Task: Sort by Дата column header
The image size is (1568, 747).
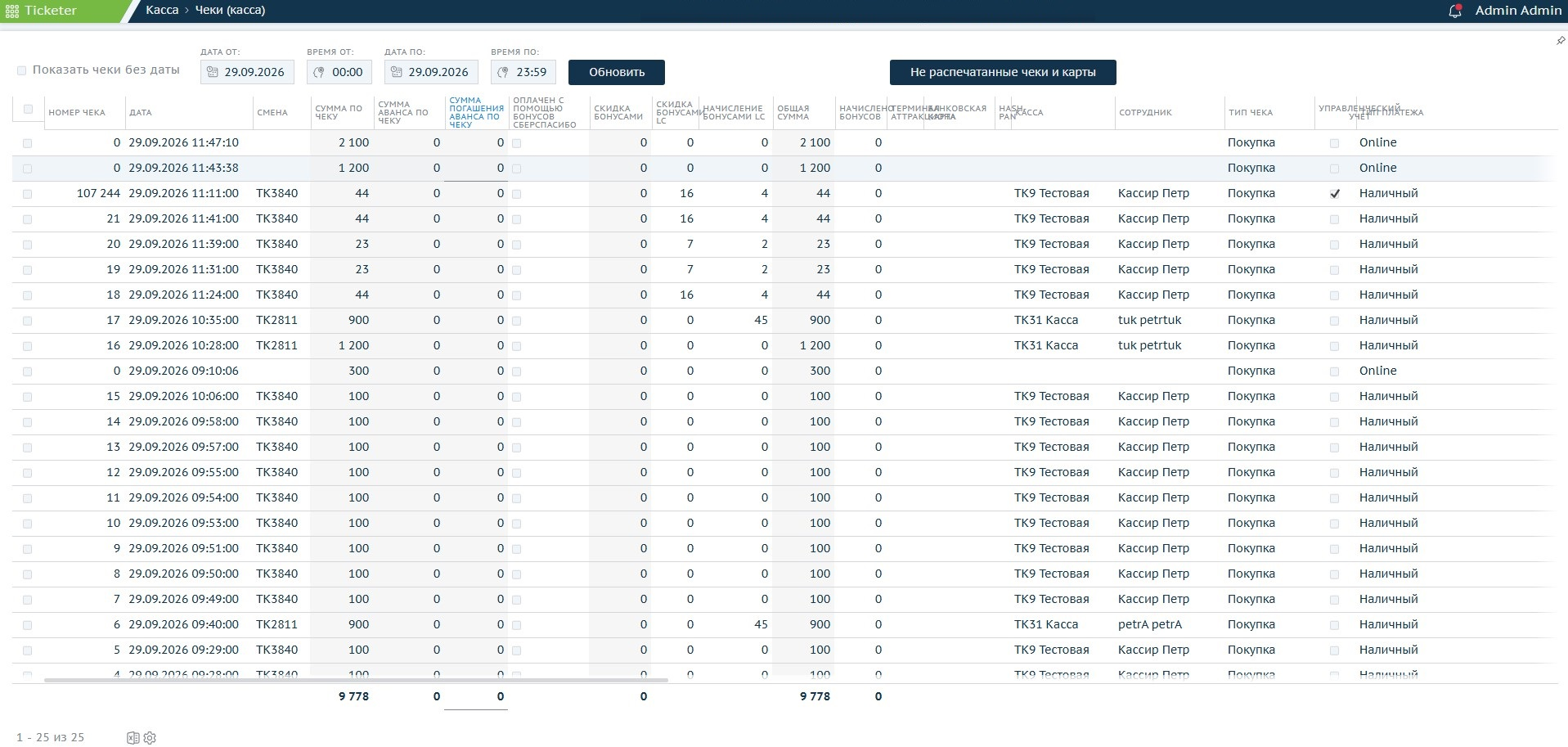Action: click(140, 113)
